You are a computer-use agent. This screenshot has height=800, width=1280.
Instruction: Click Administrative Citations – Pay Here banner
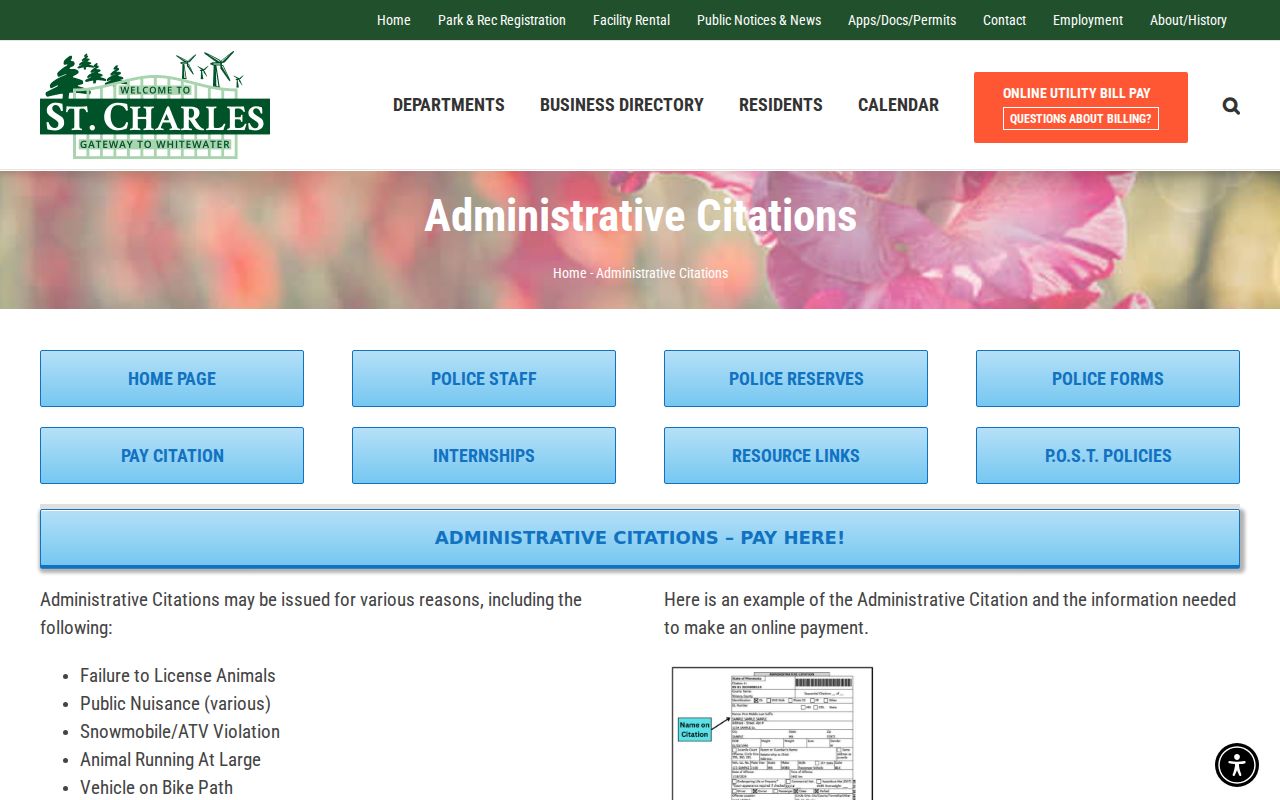point(640,538)
